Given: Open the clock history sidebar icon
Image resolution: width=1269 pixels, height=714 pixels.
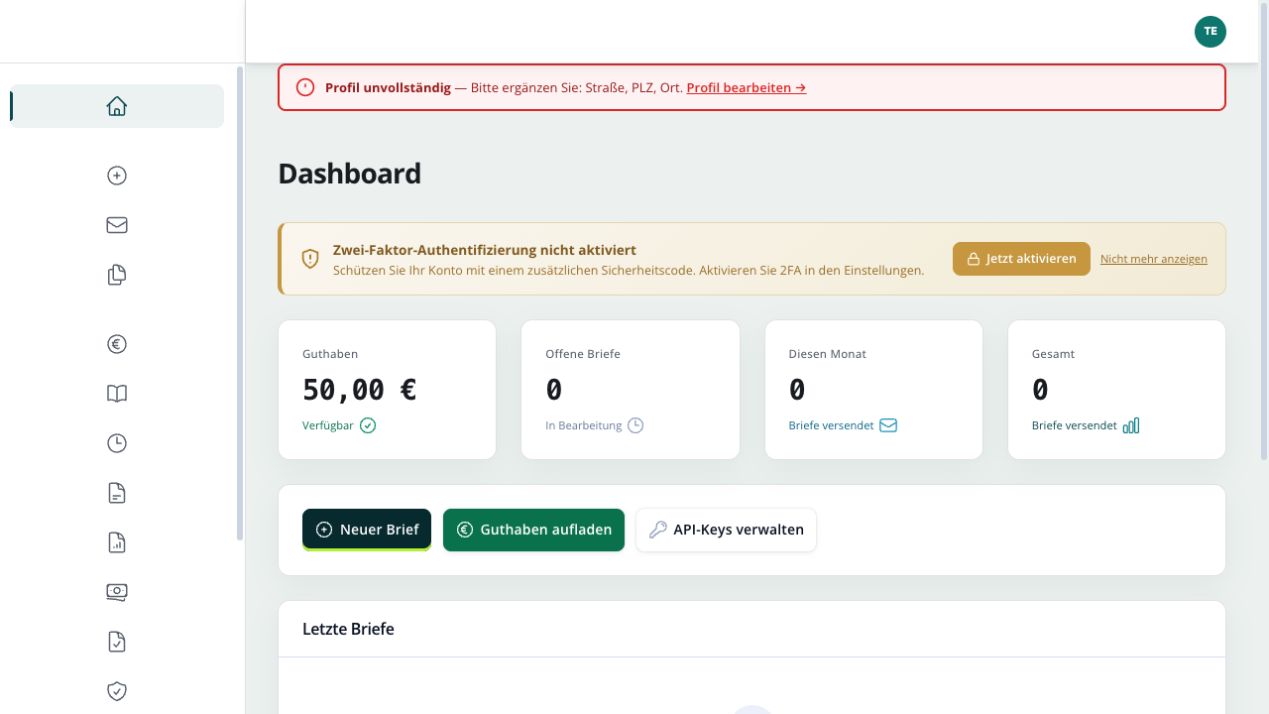Looking at the screenshot, I should coord(117,443).
